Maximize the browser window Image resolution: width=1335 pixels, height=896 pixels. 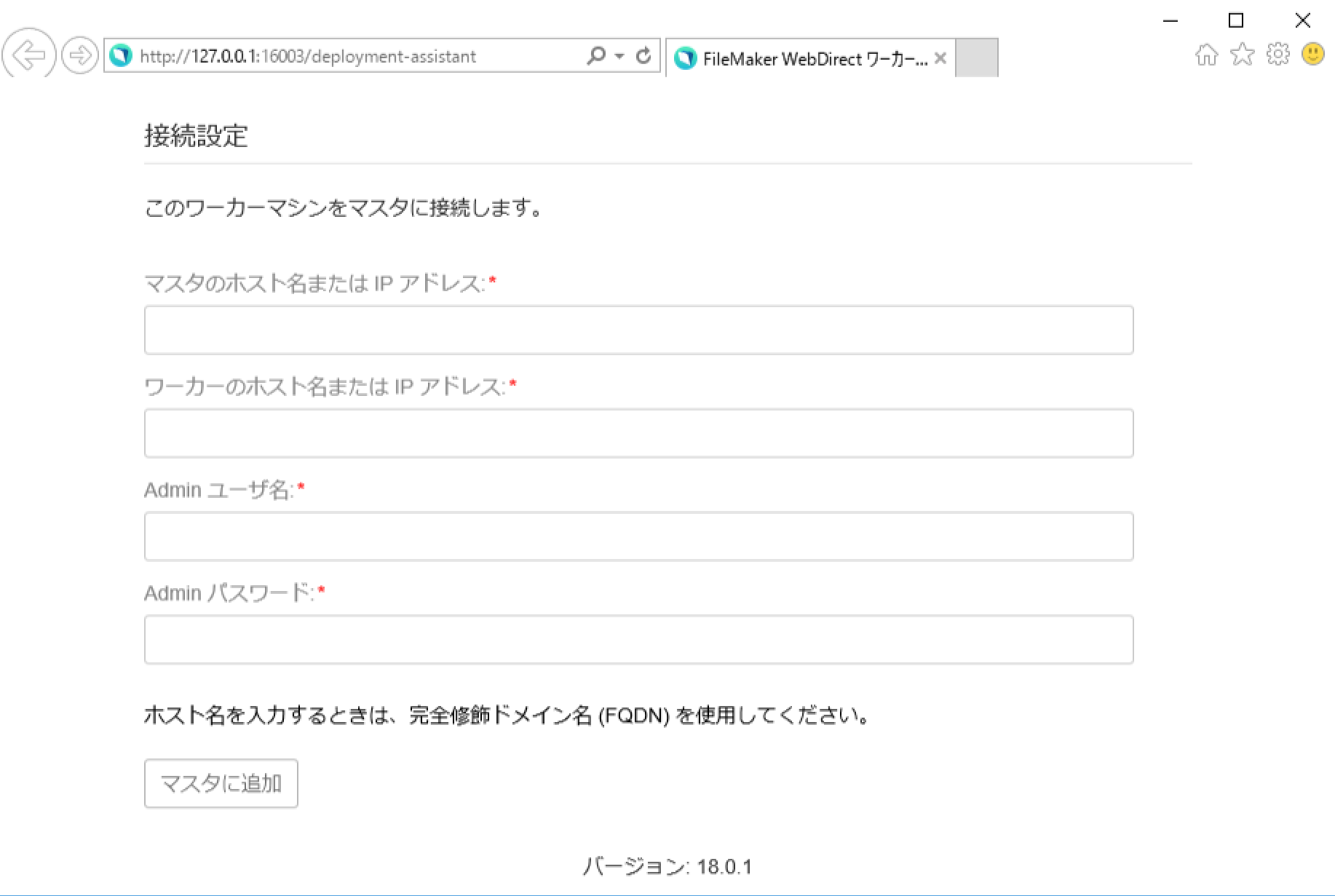(1236, 20)
